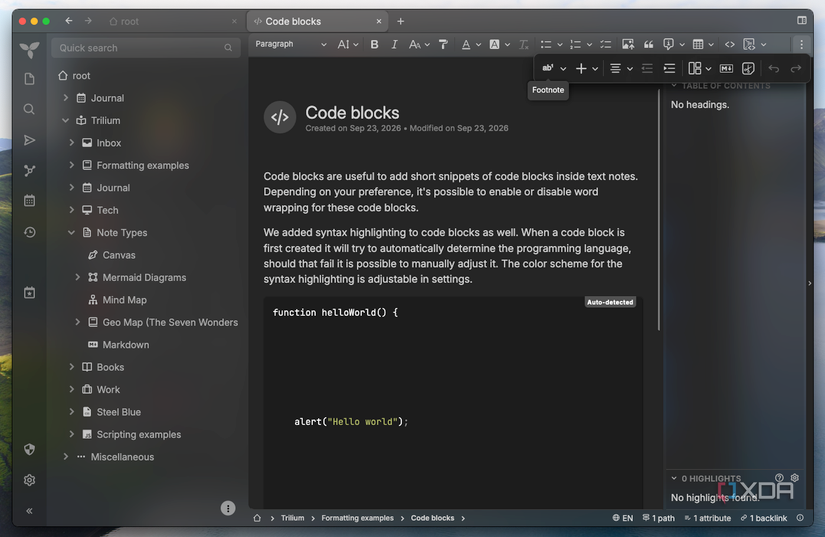Click the cut-and-paste to sub-note icon
Viewport: 825px width, 537px height.
pyautogui.click(x=748, y=68)
